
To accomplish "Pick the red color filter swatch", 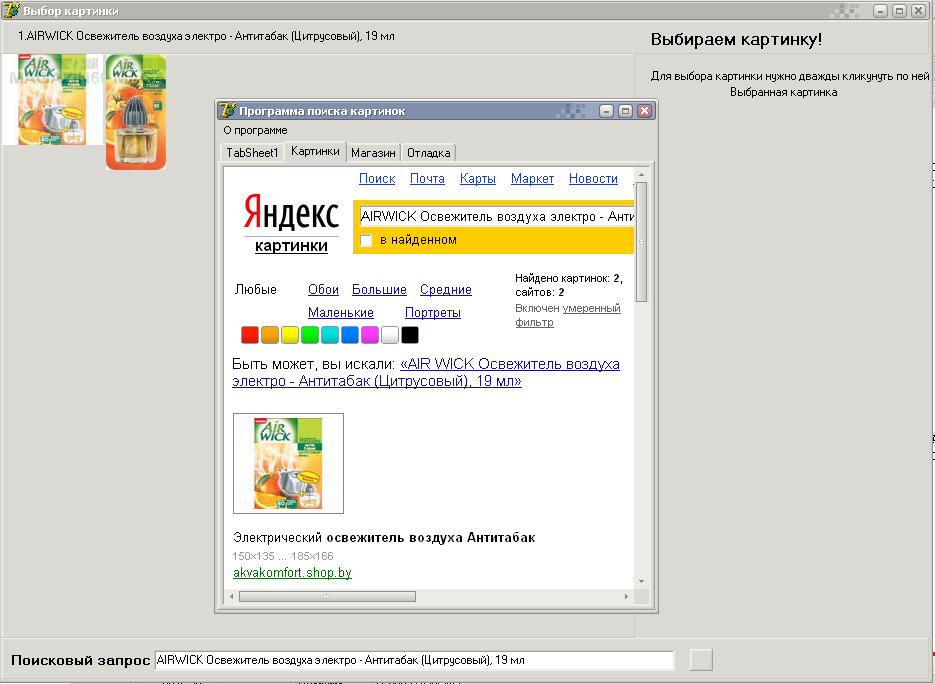I will click(x=250, y=335).
